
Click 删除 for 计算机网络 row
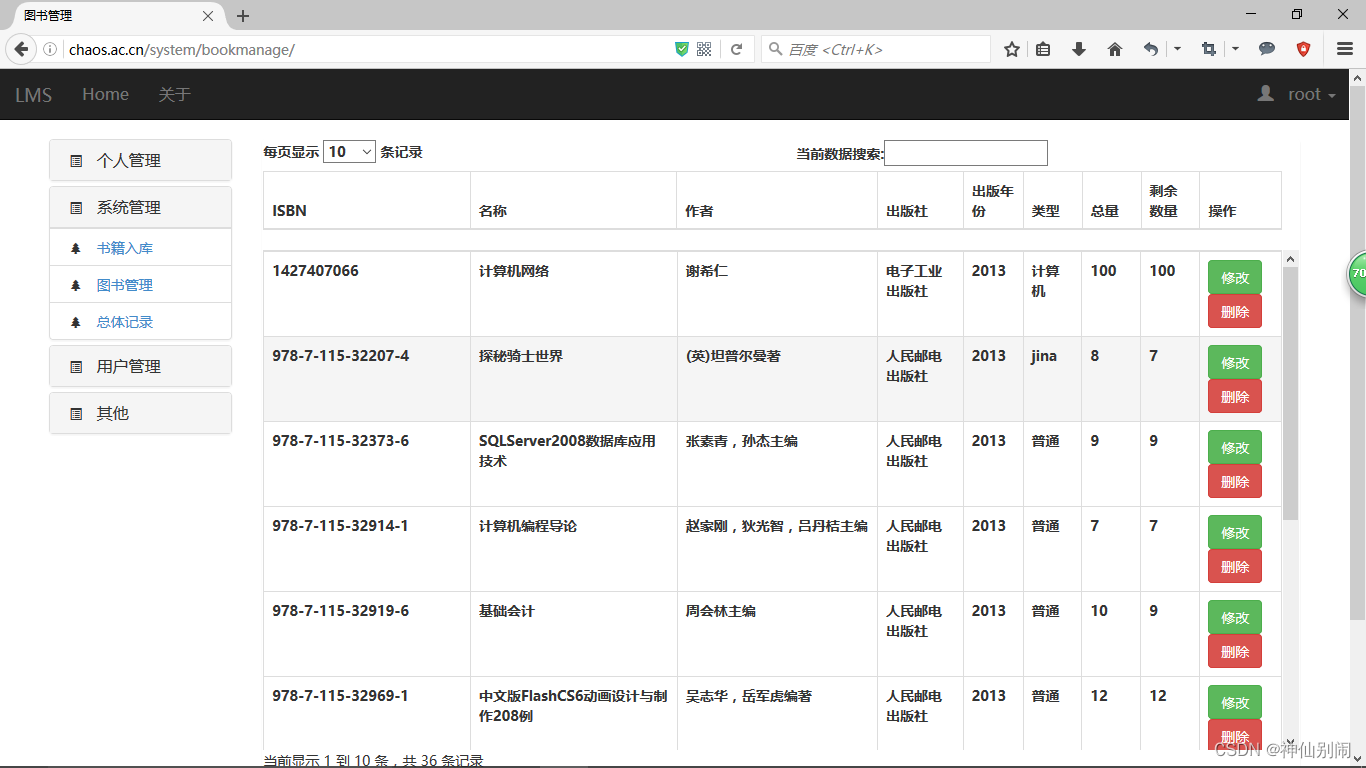1235,311
